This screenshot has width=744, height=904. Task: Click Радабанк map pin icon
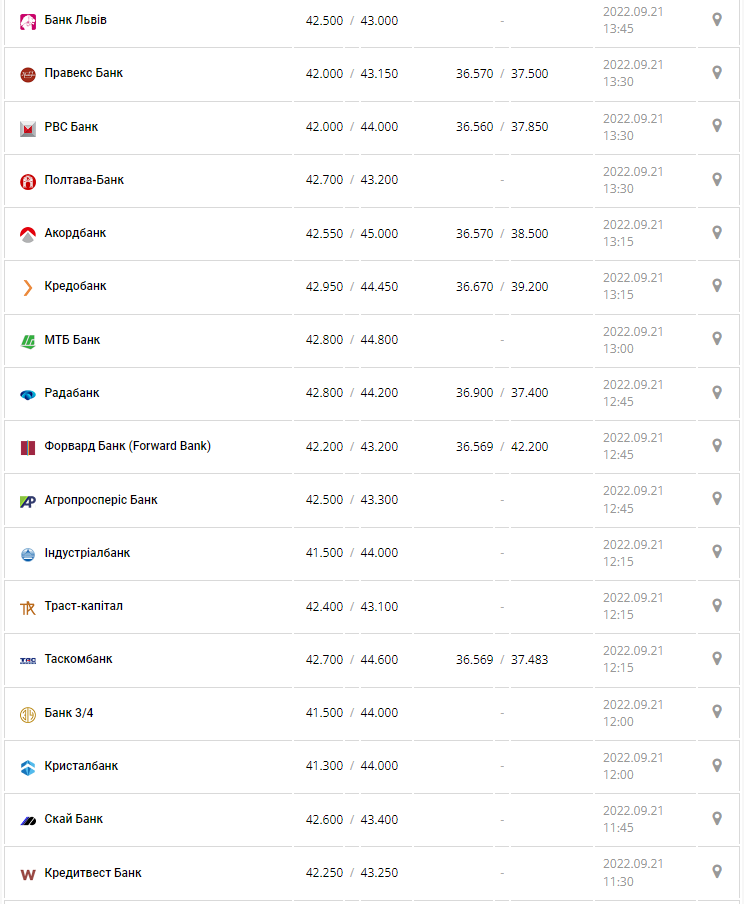point(716,392)
